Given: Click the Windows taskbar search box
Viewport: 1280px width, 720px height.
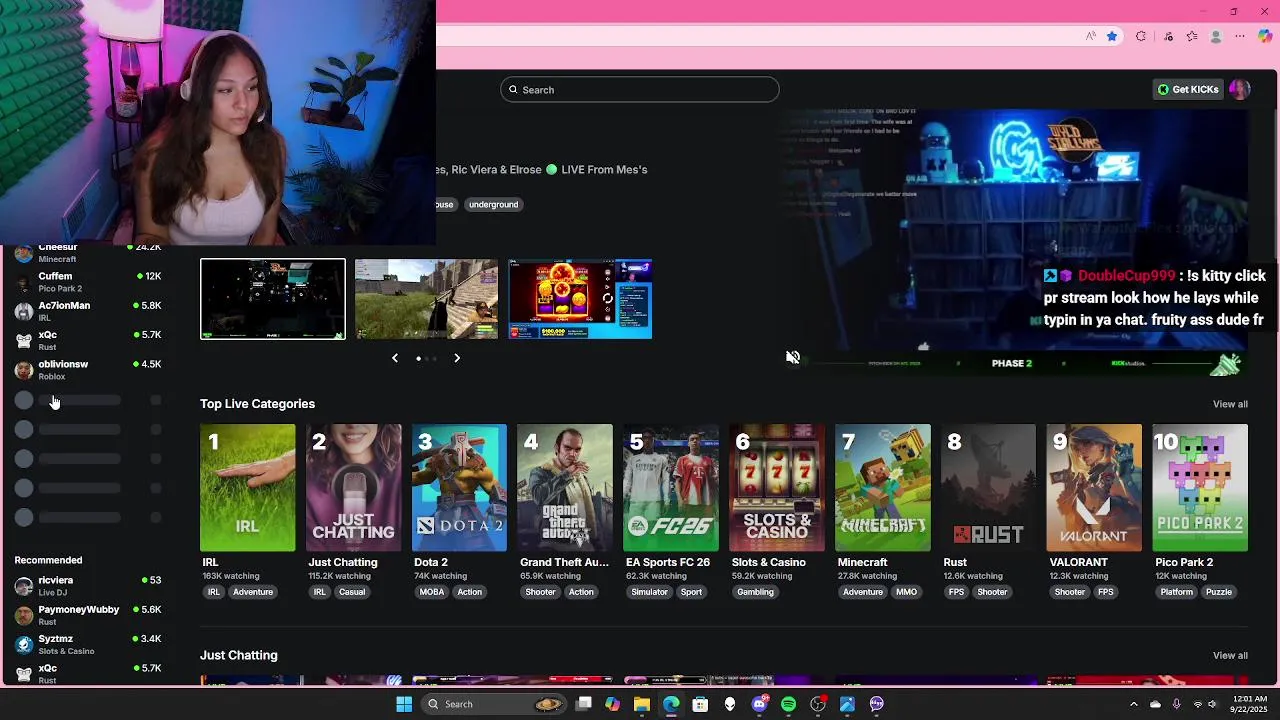Looking at the screenshot, I should [494, 704].
